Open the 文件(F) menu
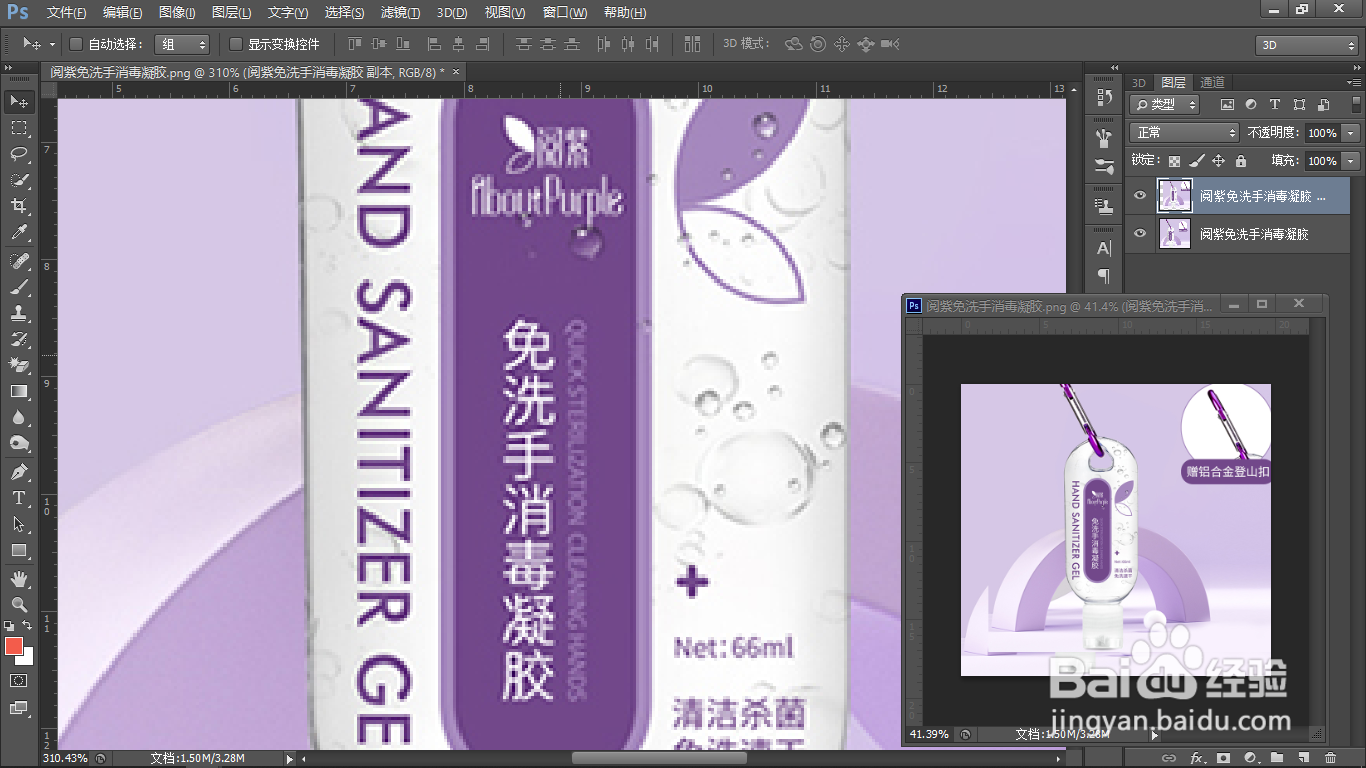Image resolution: width=1366 pixels, height=768 pixels. (x=67, y=13)
